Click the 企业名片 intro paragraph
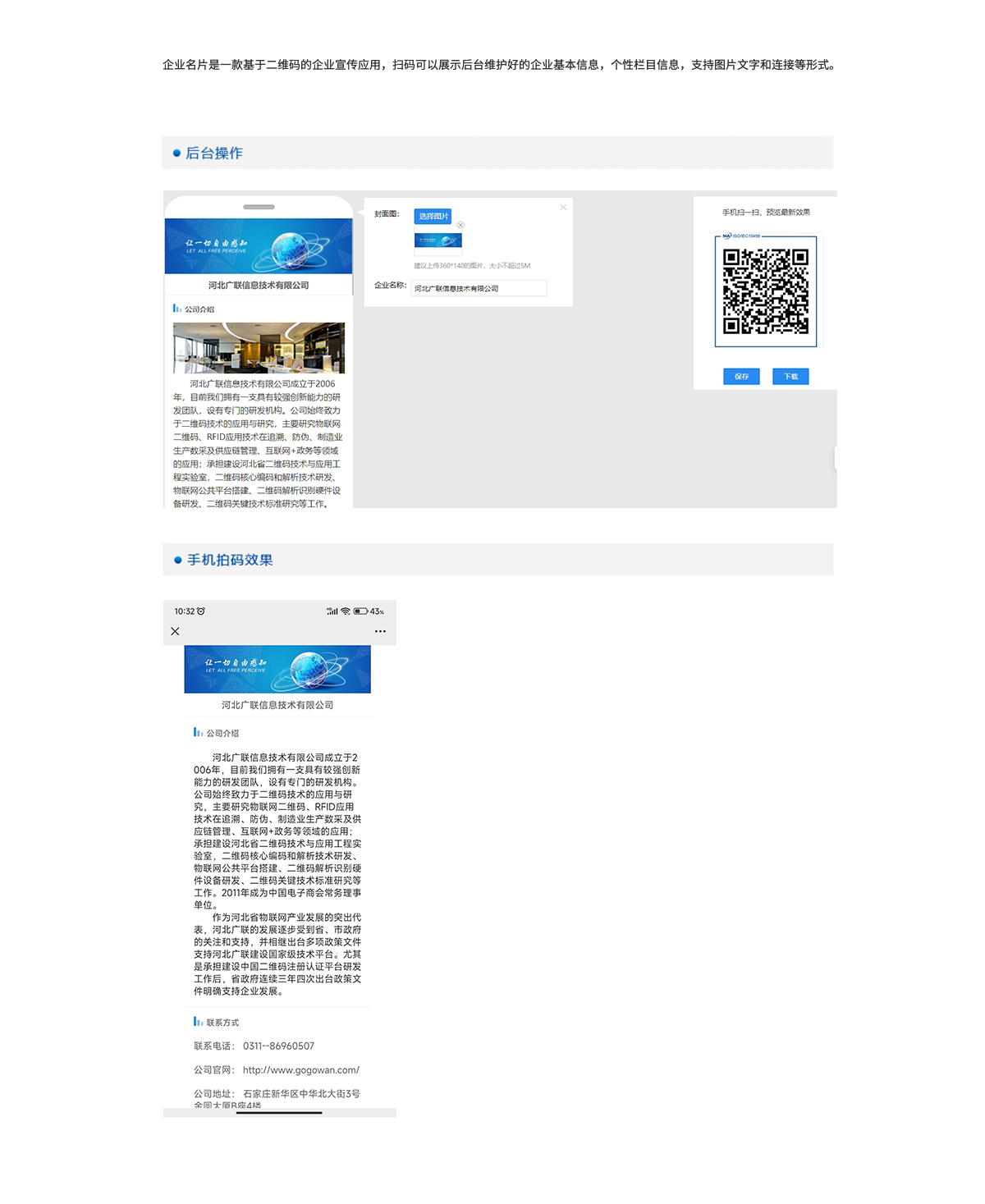The image size is (985, 1204). [498, 65]
